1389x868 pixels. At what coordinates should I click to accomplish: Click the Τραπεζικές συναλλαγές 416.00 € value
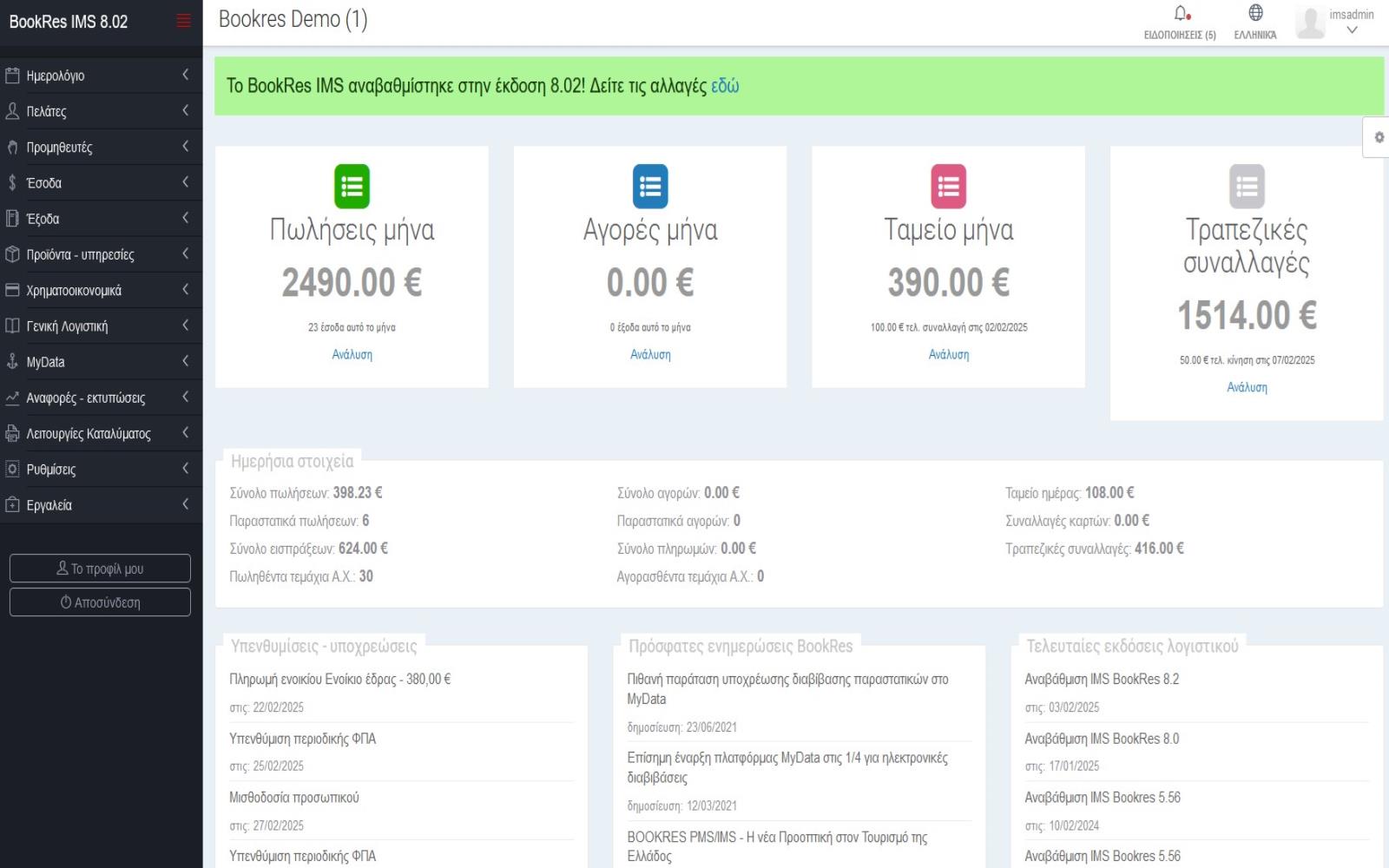(1159, 548)
